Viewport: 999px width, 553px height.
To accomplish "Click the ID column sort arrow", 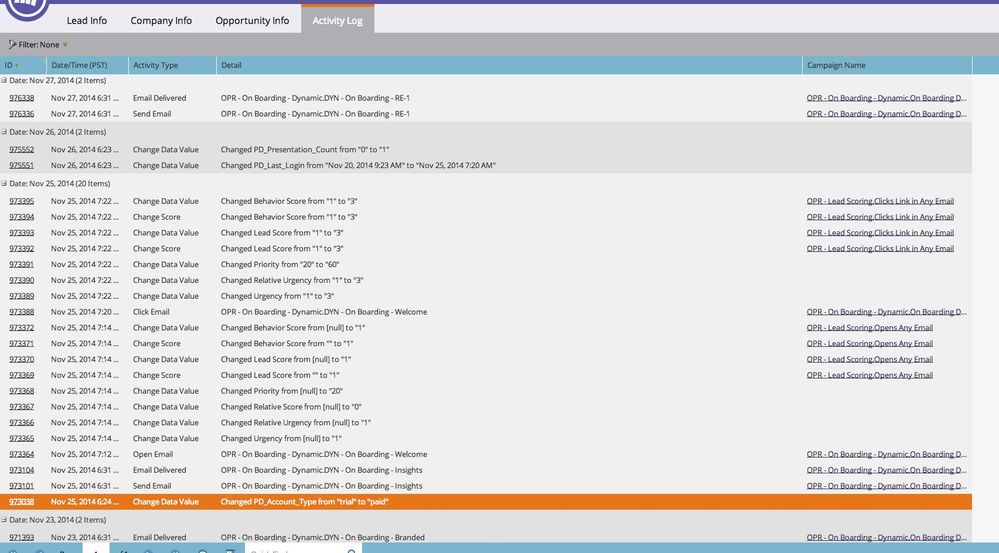I will (x=17, y=66).
